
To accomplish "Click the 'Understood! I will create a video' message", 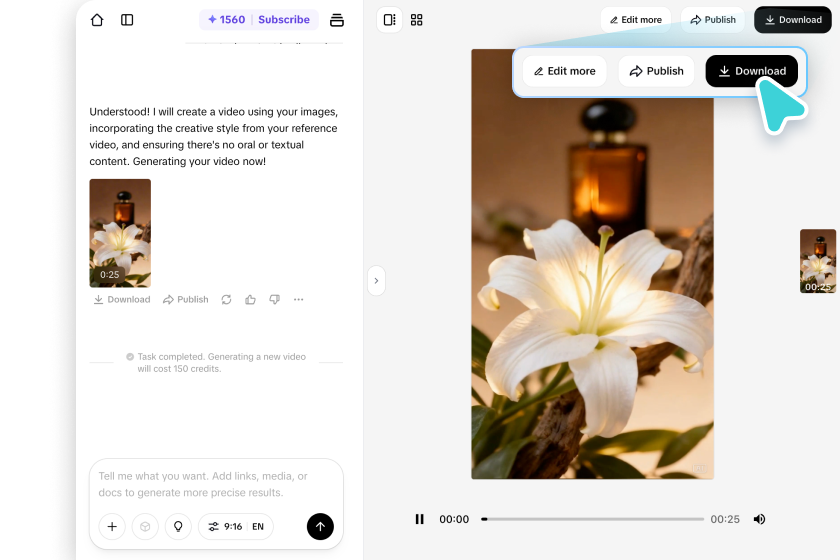I will [214, 137].
